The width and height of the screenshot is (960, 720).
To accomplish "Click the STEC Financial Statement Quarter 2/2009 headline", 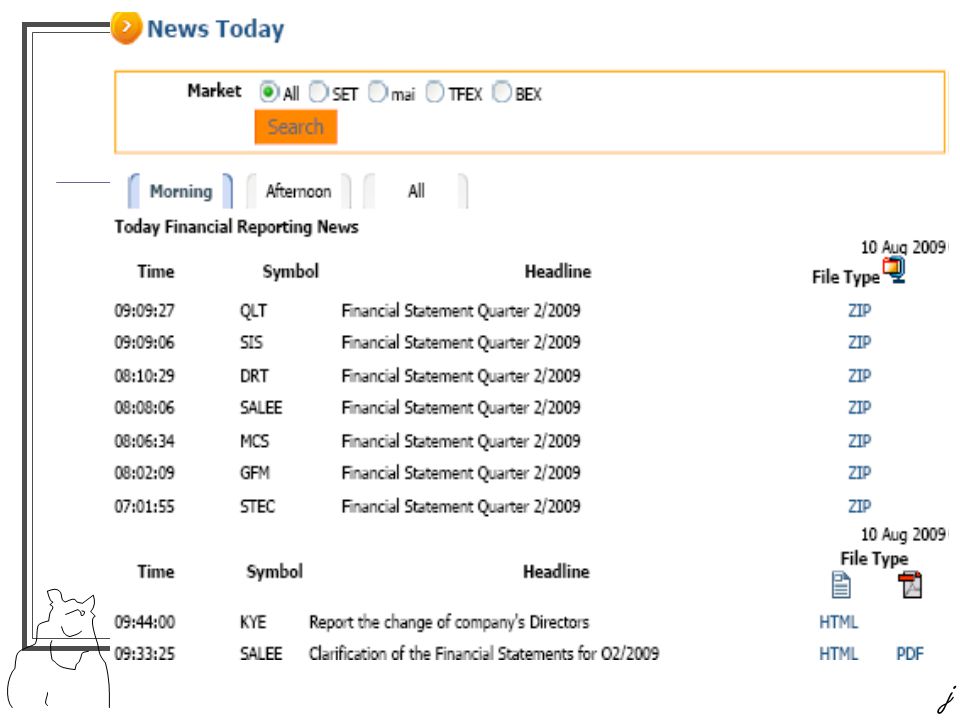I will tap(461, 506).
